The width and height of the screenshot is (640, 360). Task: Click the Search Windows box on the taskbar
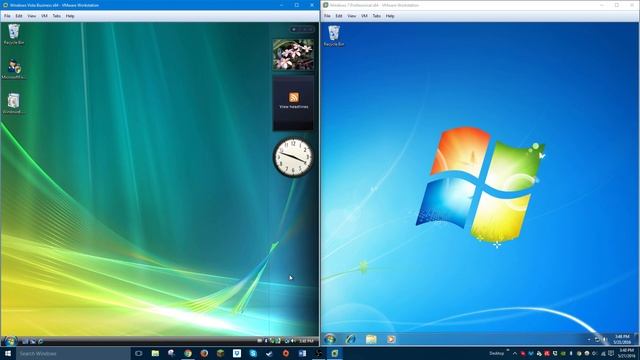[73, 353]
